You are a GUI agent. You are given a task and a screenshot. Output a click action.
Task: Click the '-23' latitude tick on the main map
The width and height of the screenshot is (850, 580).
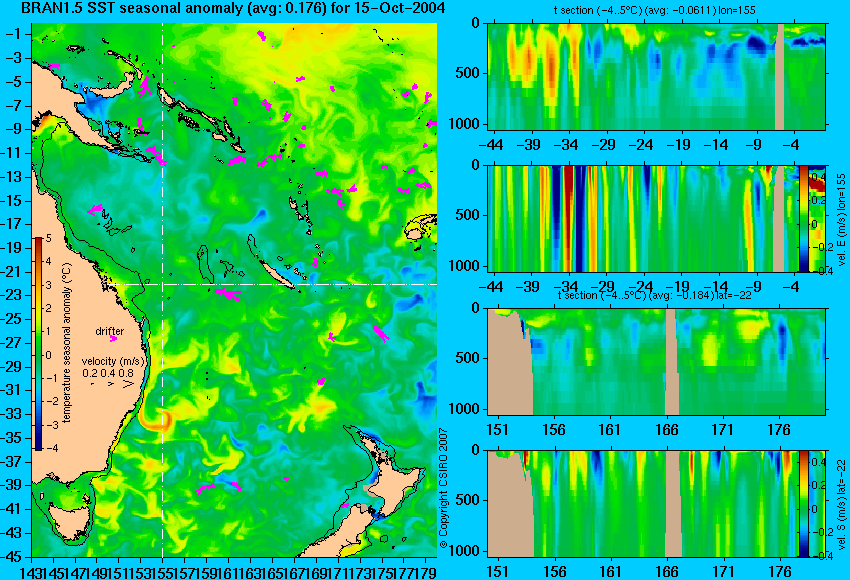coord(13,295)
